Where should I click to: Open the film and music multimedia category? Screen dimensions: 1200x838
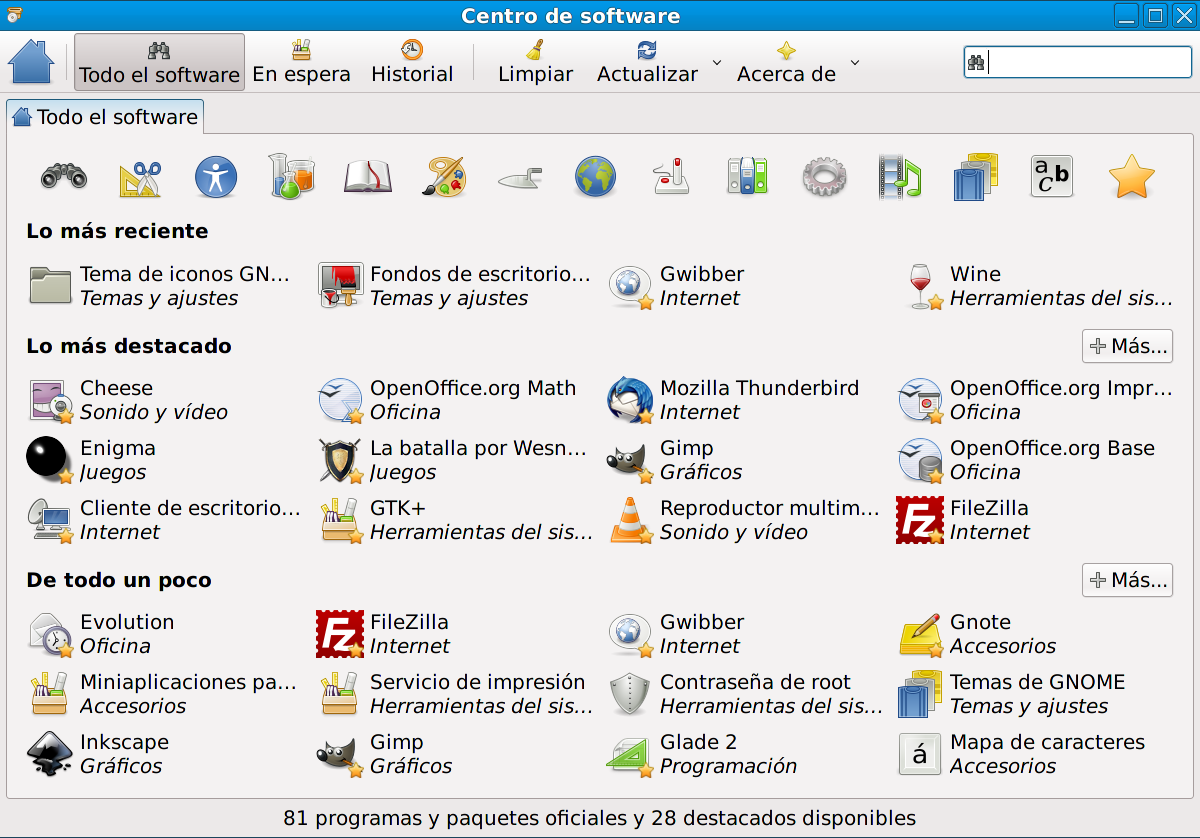[900, 177]
